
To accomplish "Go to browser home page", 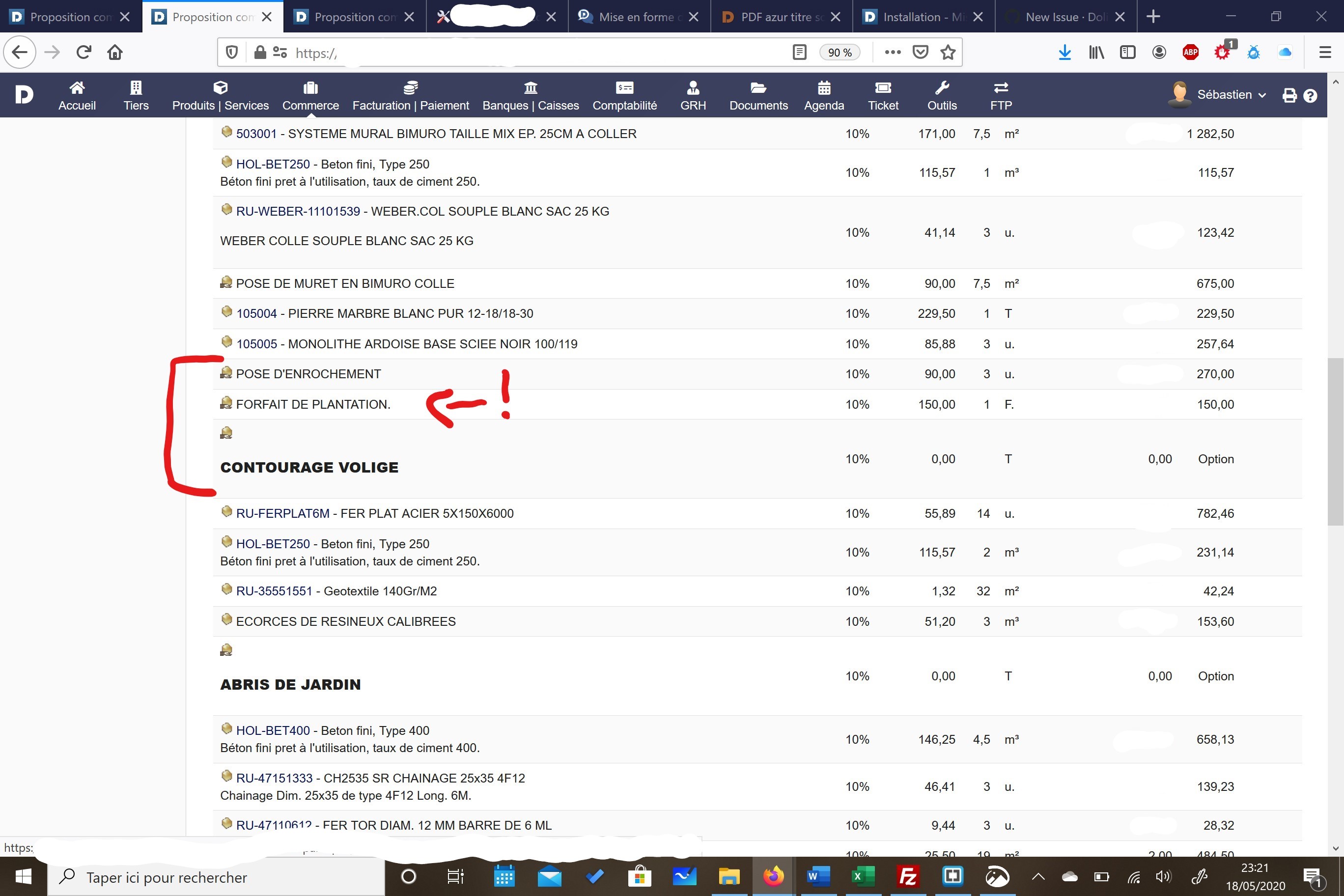I will pyautogui.click(x=115, y=53).
